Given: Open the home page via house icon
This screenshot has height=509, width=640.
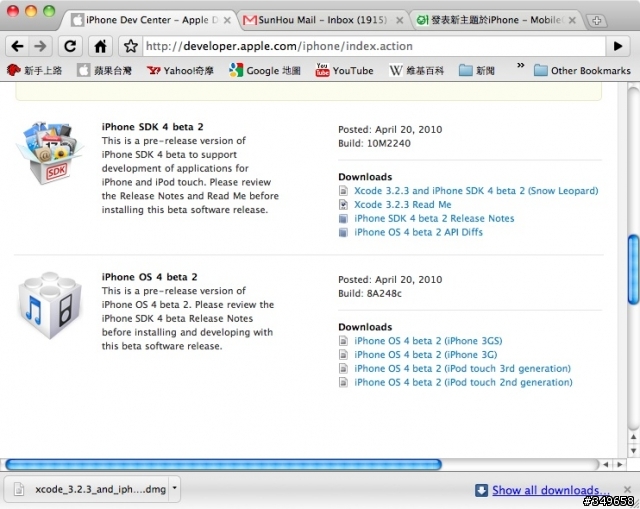Looking at the screenshot, I should click(x=100, y=46).
